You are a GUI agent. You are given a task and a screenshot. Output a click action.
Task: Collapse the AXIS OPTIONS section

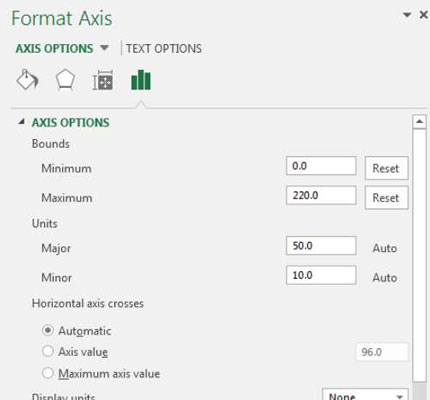tap(22, 122)
